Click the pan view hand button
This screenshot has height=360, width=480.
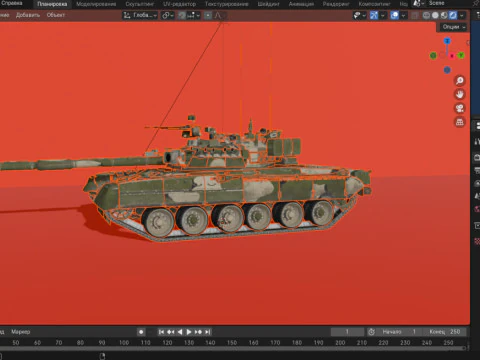click(460, 94)
